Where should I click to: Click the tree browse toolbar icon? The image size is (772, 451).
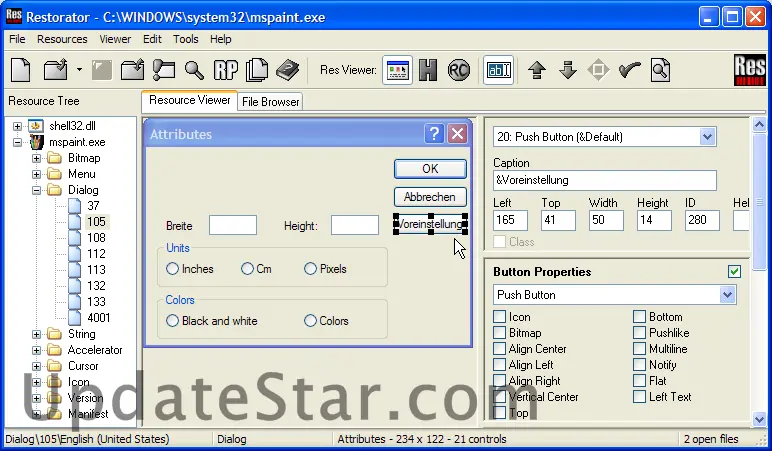click(163, 70)
